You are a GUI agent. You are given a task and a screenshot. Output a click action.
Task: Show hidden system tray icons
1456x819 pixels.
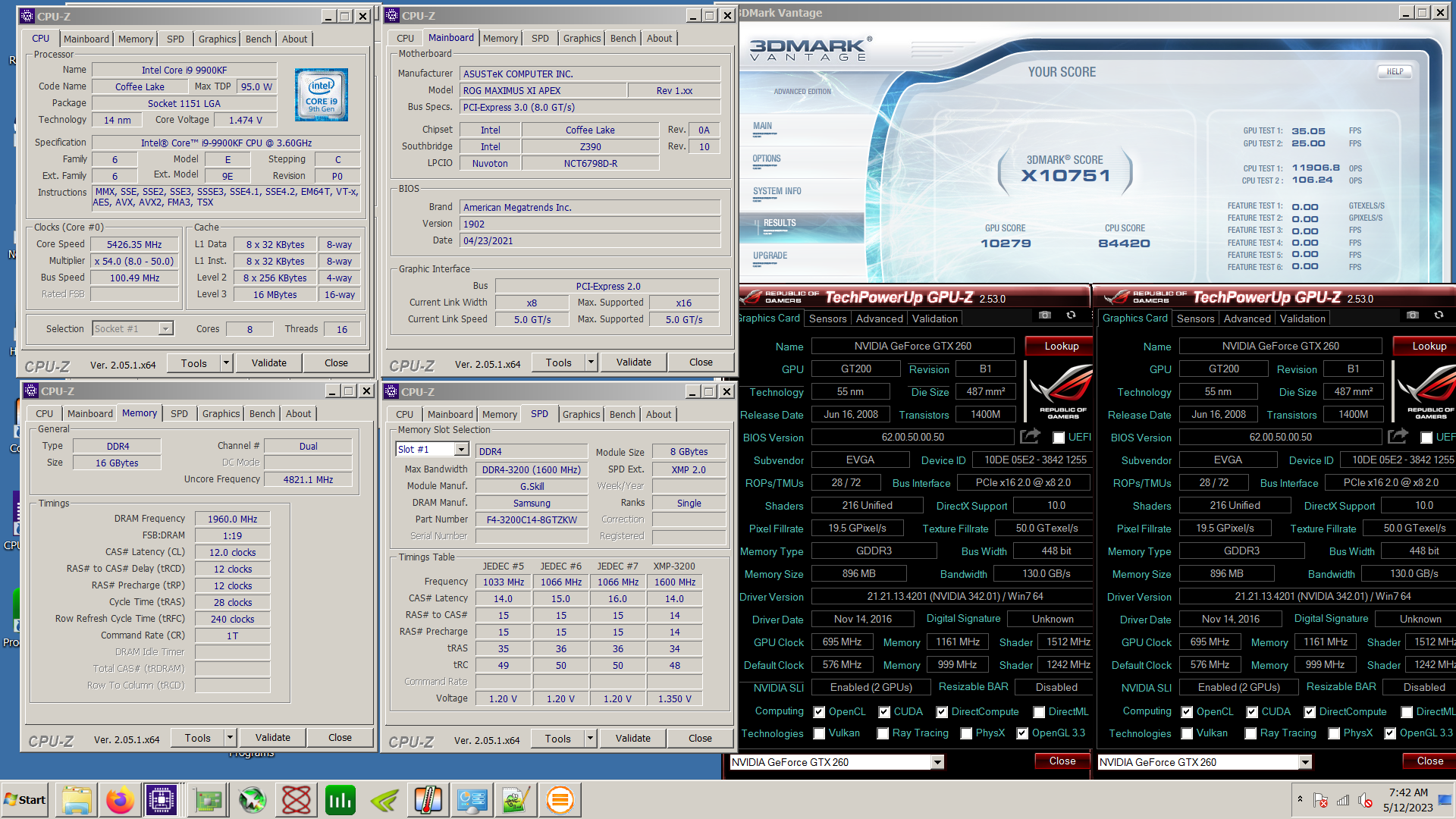(1300, 799)
